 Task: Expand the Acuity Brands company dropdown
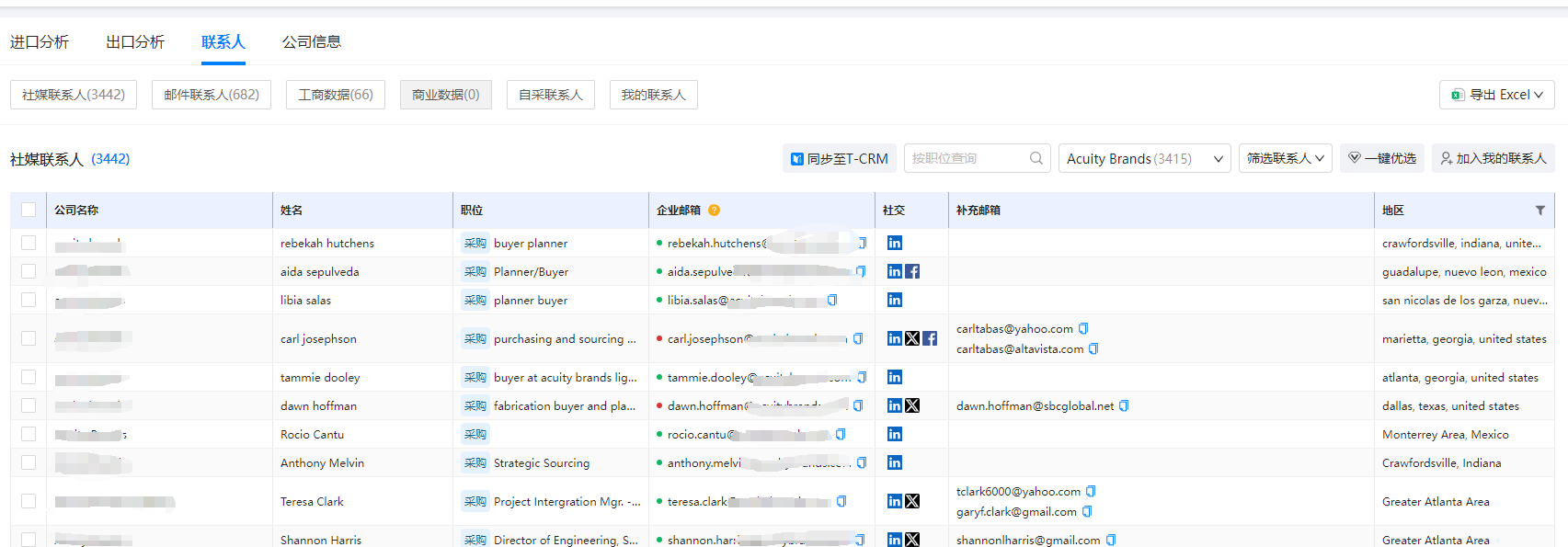tap(1144, 158)
